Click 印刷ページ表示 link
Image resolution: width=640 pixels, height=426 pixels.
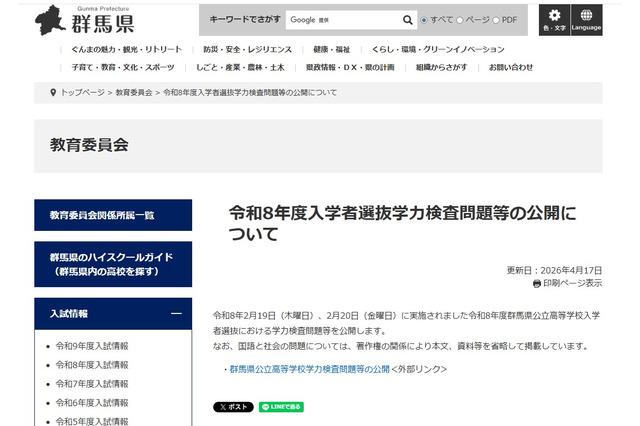click(x=572, y=283)
